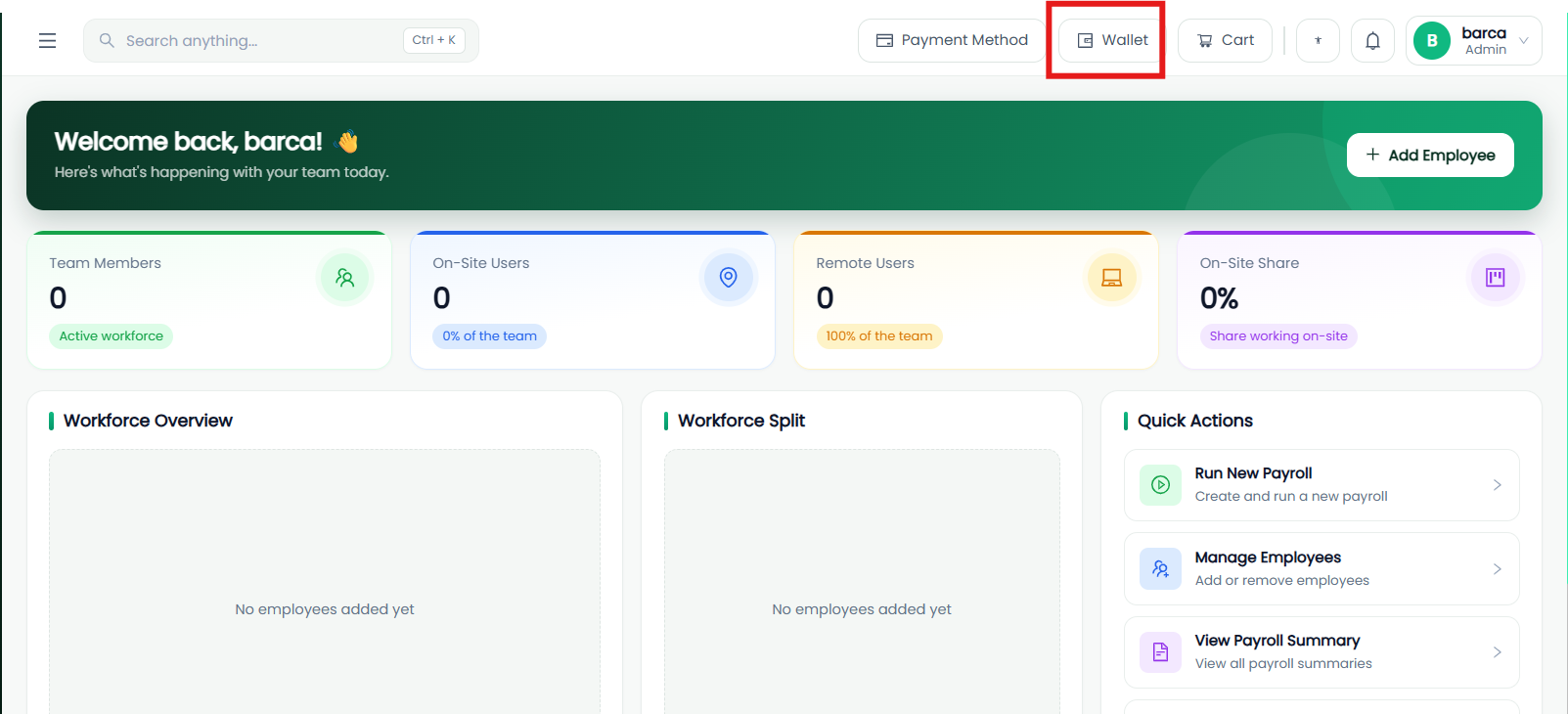Viewport: 1568px width, 714px height.
Task: Click the Share working on-site badge
Action: point(1278,336)
